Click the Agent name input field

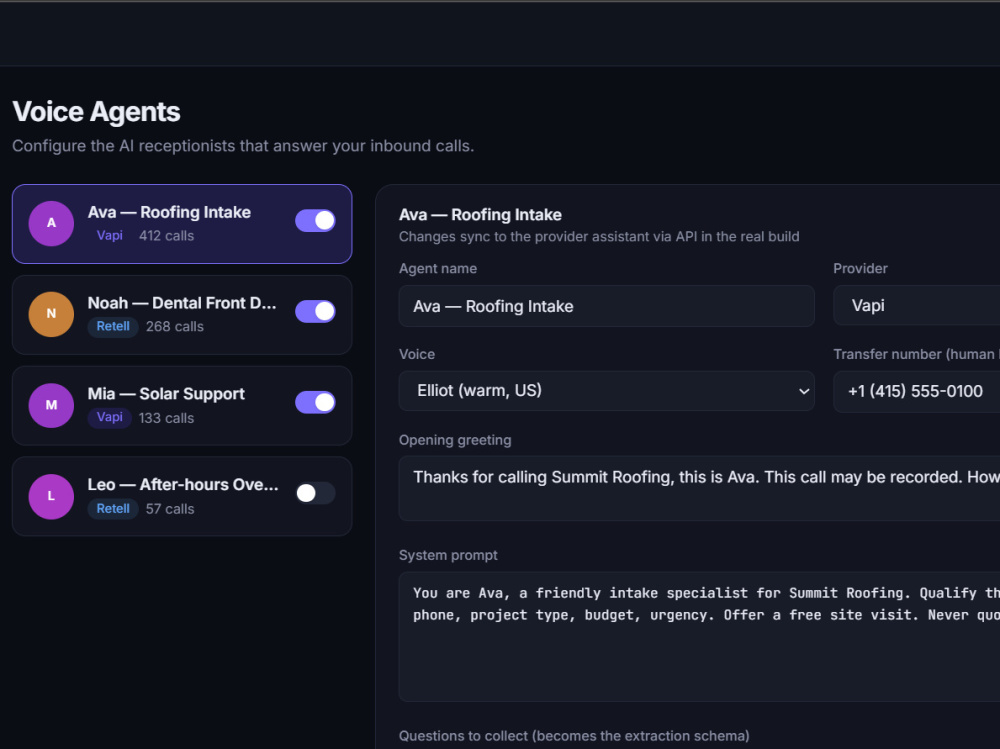click(x=607, y=306)
